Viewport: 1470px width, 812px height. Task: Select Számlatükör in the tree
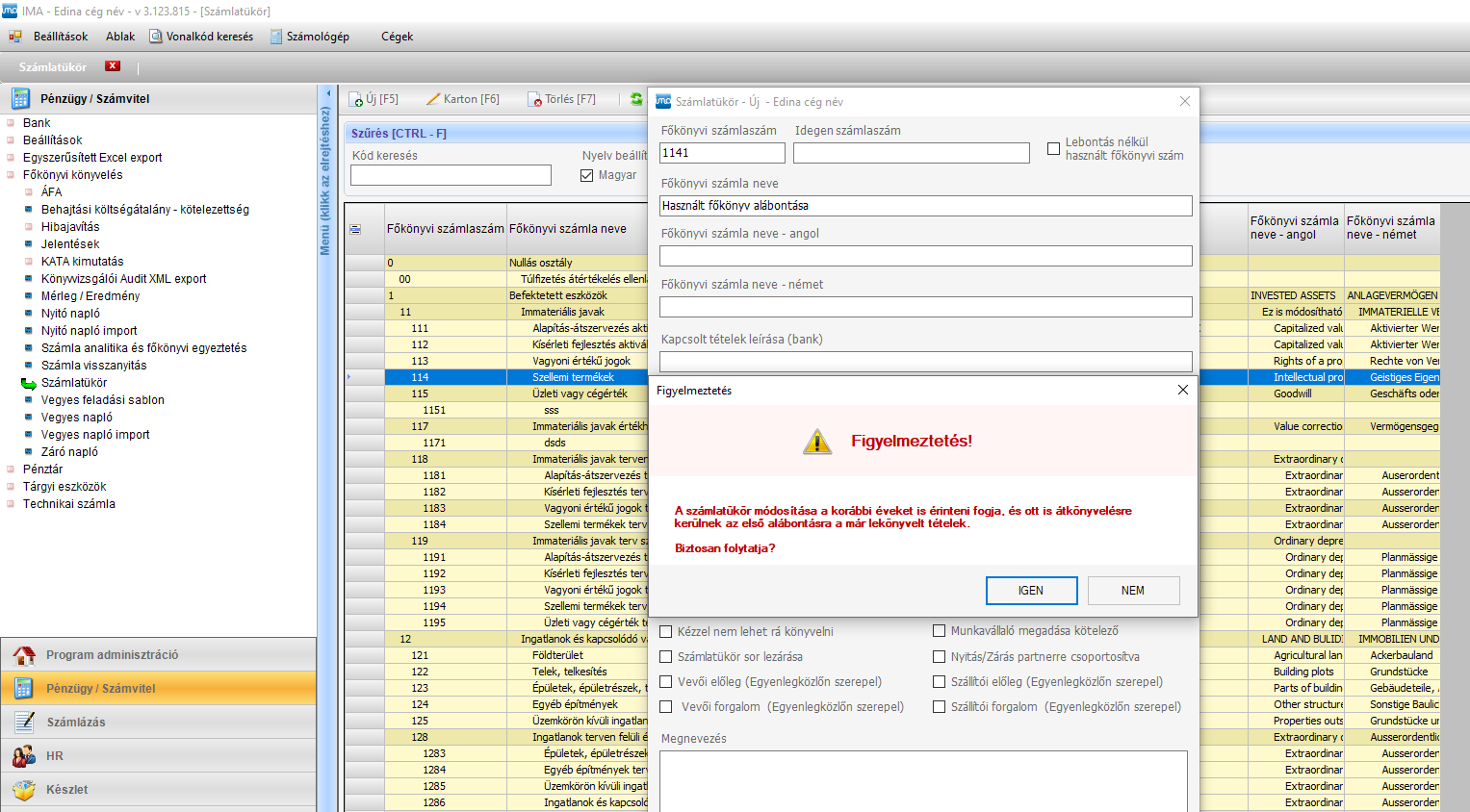tap(74, 383)
